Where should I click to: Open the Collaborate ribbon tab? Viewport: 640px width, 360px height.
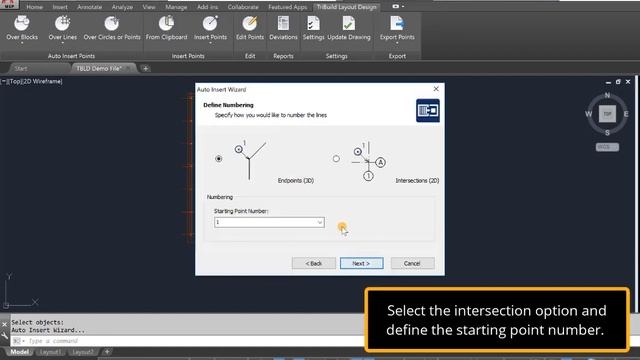(243, 7)
